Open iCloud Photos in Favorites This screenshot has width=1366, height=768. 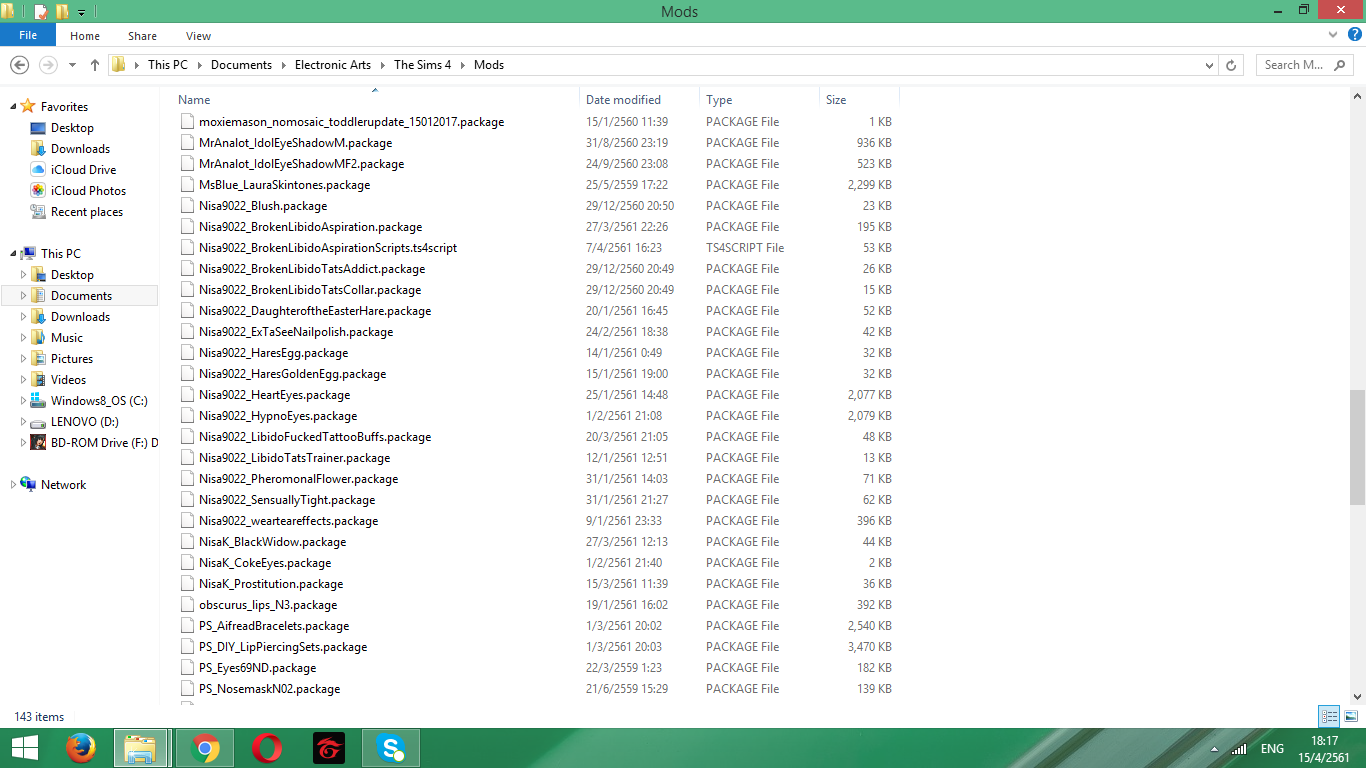[88, 191]
